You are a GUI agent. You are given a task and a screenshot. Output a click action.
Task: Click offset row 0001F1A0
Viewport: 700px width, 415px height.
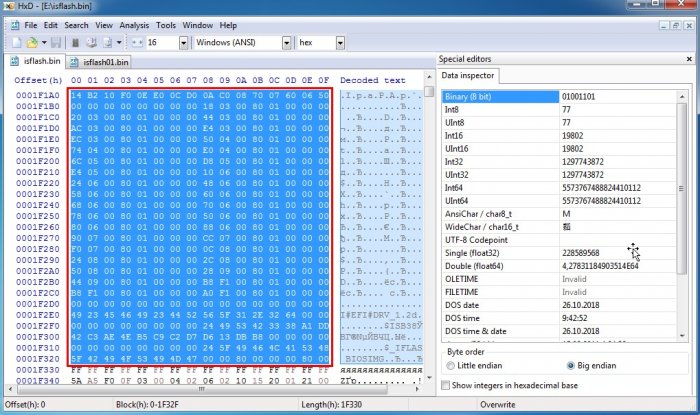coord(38,95)
